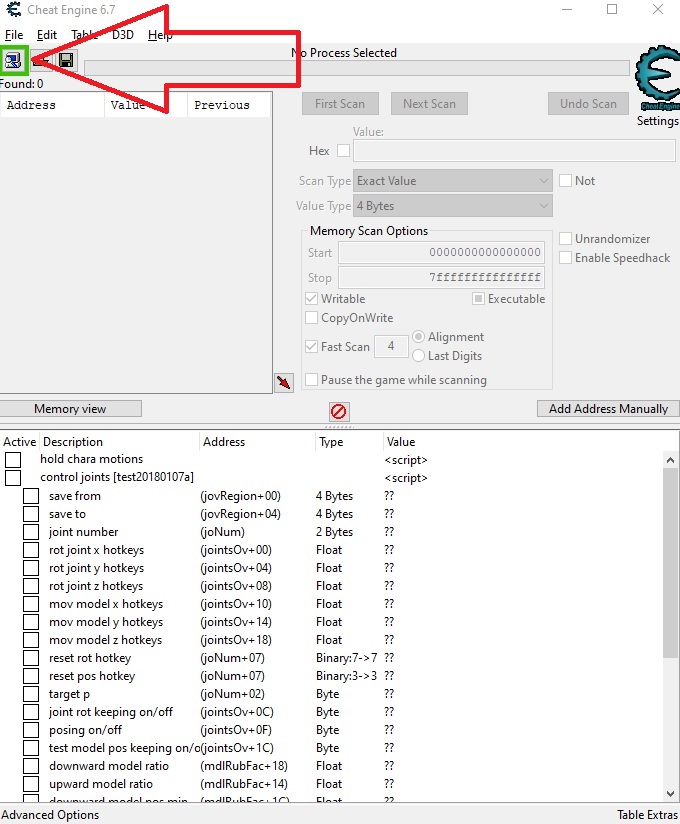The width and height of the screenshot is (680, 824).
Task: Click the (jointsOv+08) address cell
Action: (236, 586)
